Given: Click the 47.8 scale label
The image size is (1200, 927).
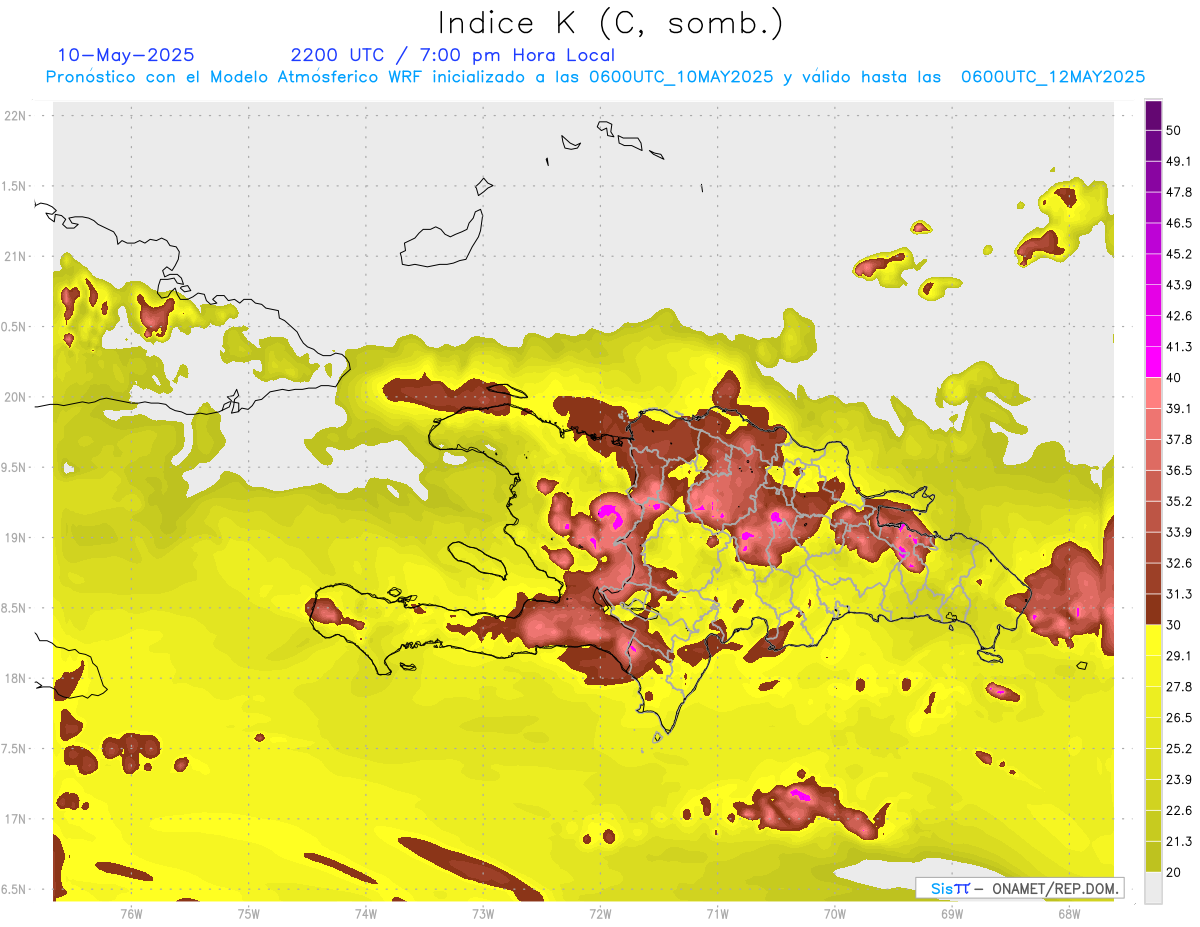Looking at the screenshot, I should (1179, 192).
